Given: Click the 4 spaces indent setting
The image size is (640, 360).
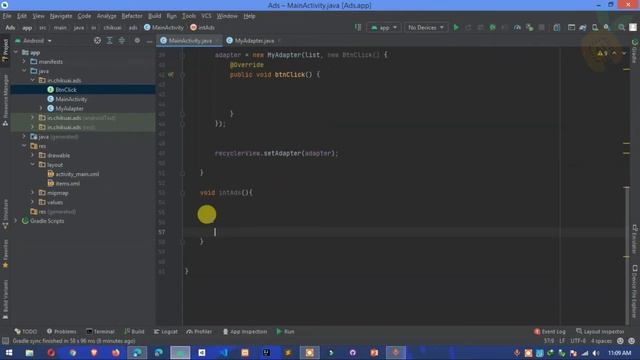Looking at the screenshot, I should (601, 341).
